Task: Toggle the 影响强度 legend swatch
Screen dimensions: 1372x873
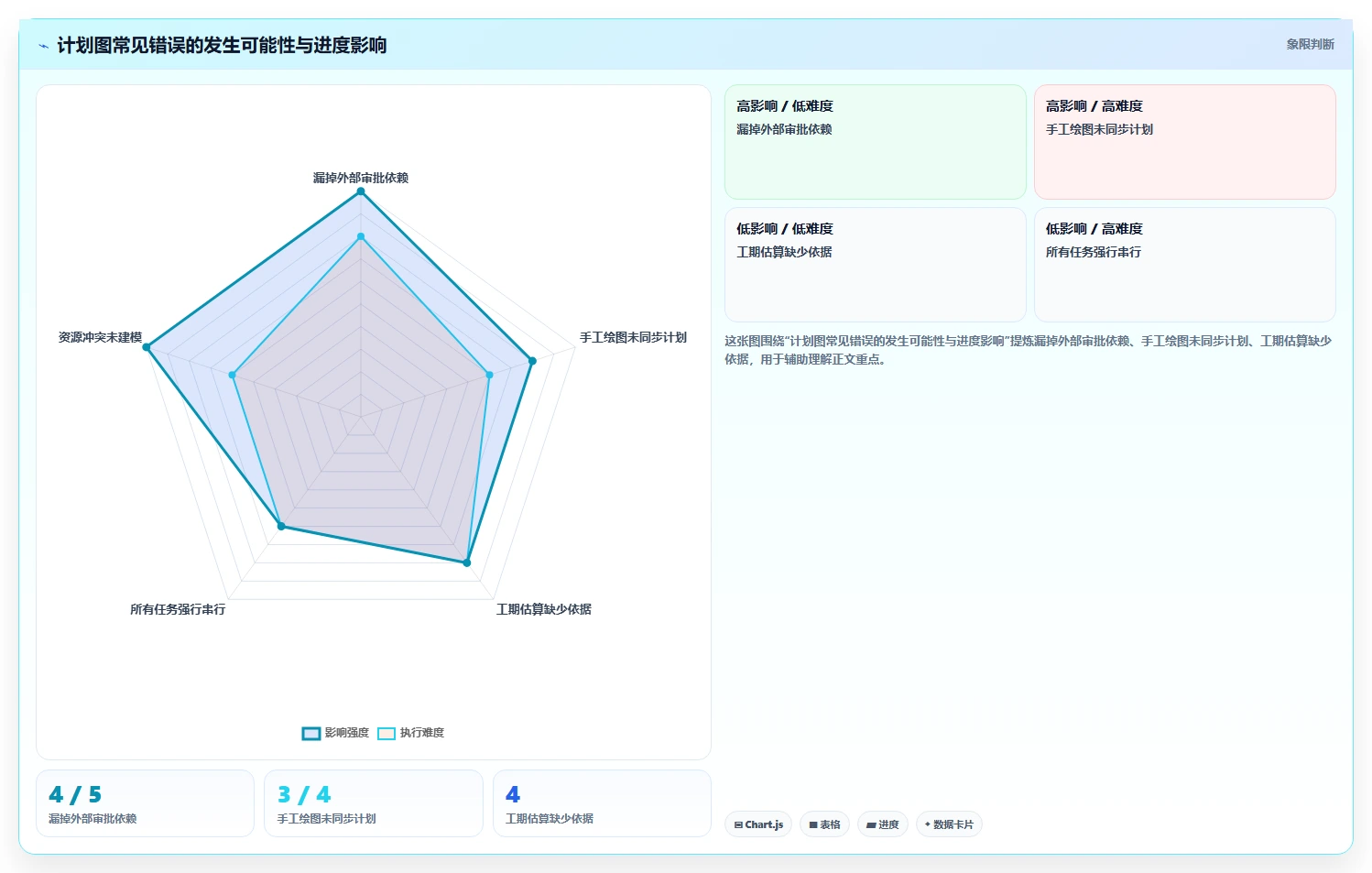Action: tap(311, 733)
